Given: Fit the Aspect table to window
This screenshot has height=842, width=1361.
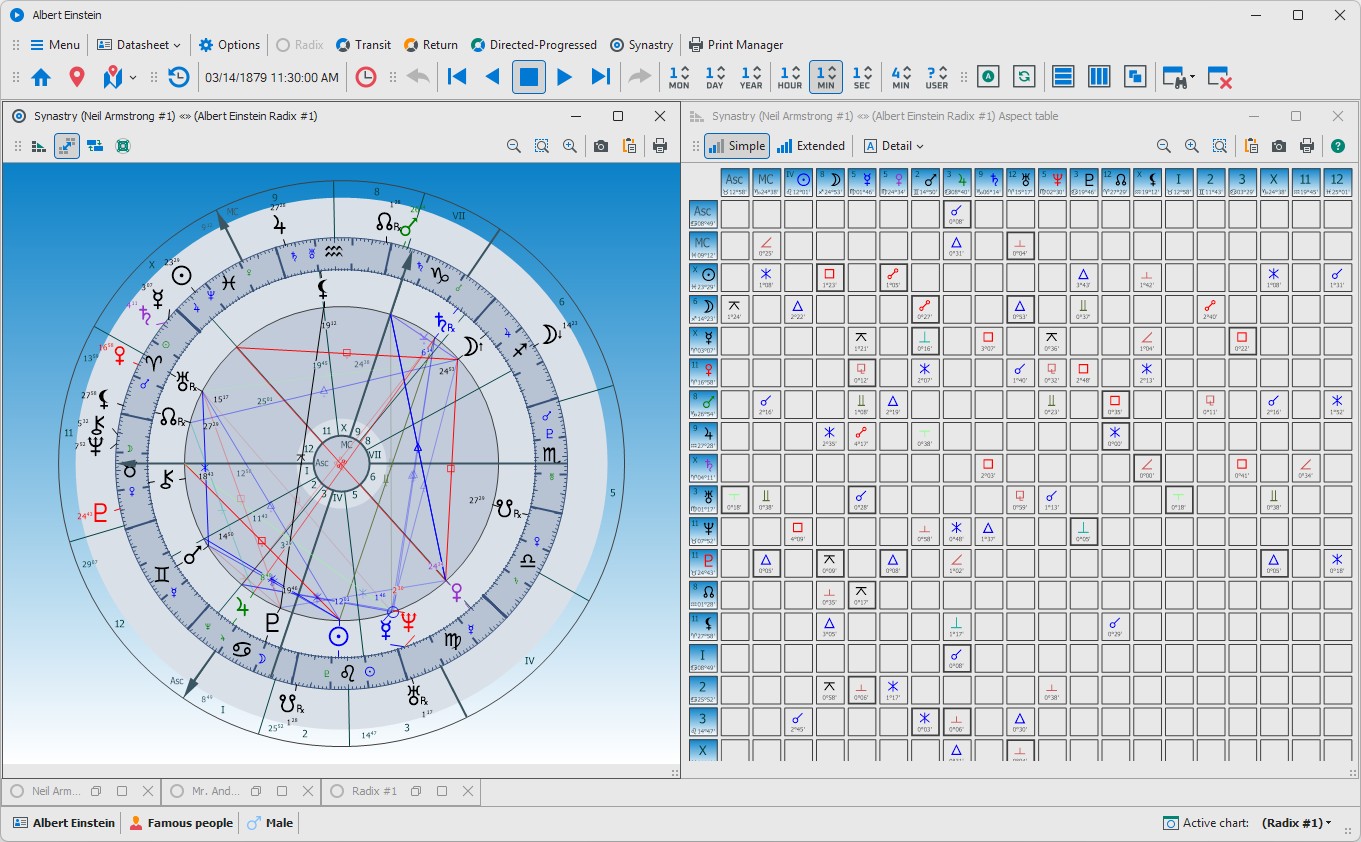Looking at the screenshot, I should tap(1220, 146).
